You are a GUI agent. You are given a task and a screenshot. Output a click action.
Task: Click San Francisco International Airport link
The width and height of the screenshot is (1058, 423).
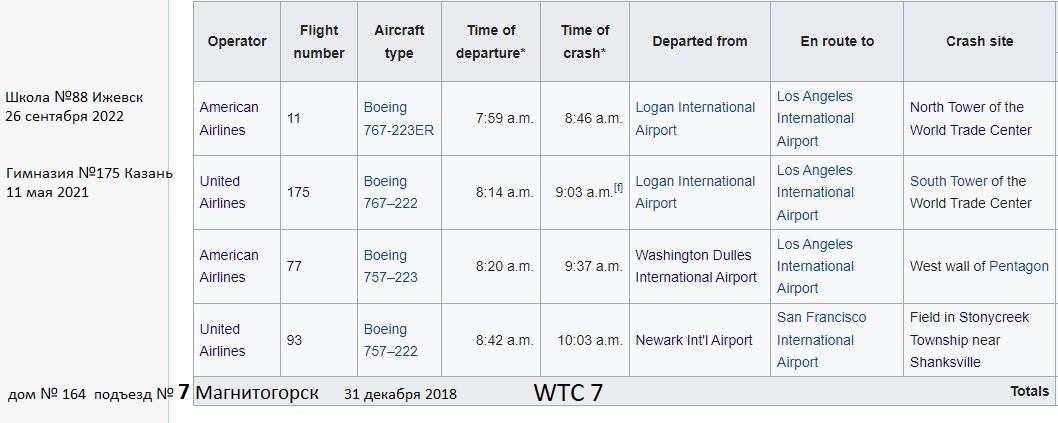click(x=821, y=340)
